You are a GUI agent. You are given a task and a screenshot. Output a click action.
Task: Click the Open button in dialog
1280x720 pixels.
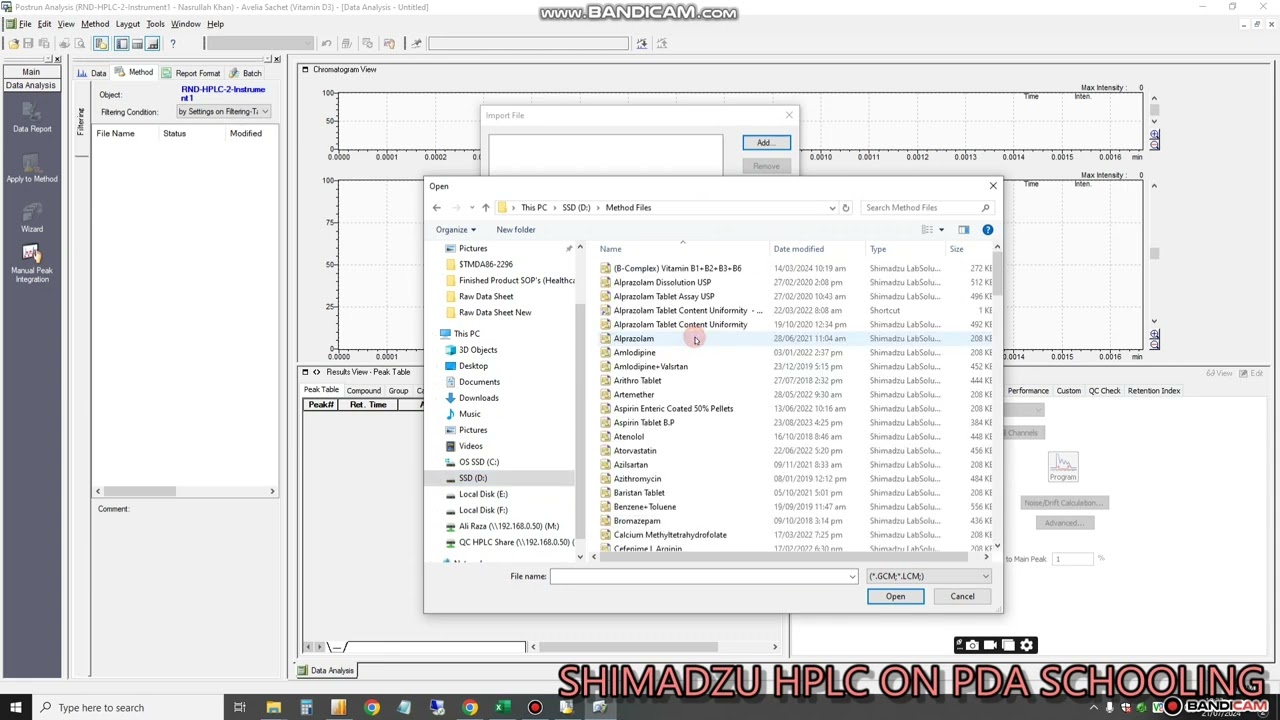pyautogui.click(x=895, y=597)
